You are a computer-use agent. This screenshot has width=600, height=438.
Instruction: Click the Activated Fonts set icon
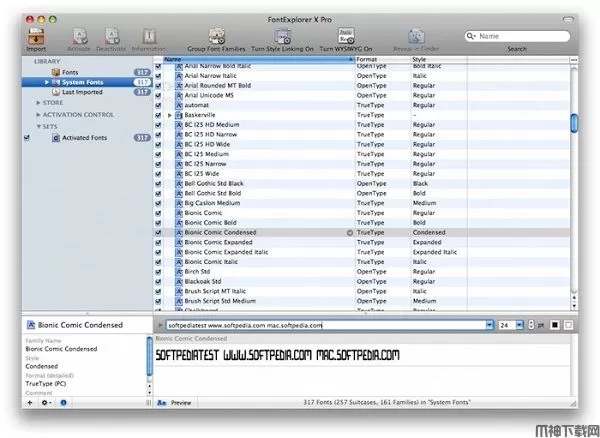pyautogui.click(x=56, y=138)
